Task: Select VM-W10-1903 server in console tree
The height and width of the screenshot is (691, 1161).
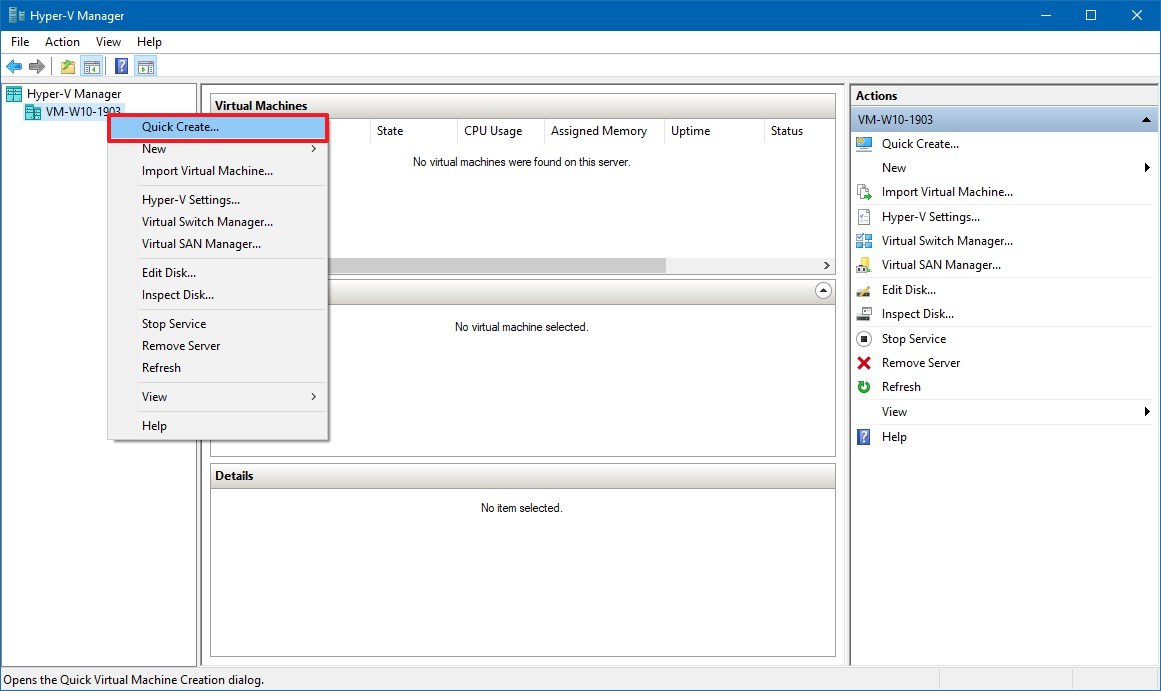Action: pyautogui.click(x=80, y=111)
